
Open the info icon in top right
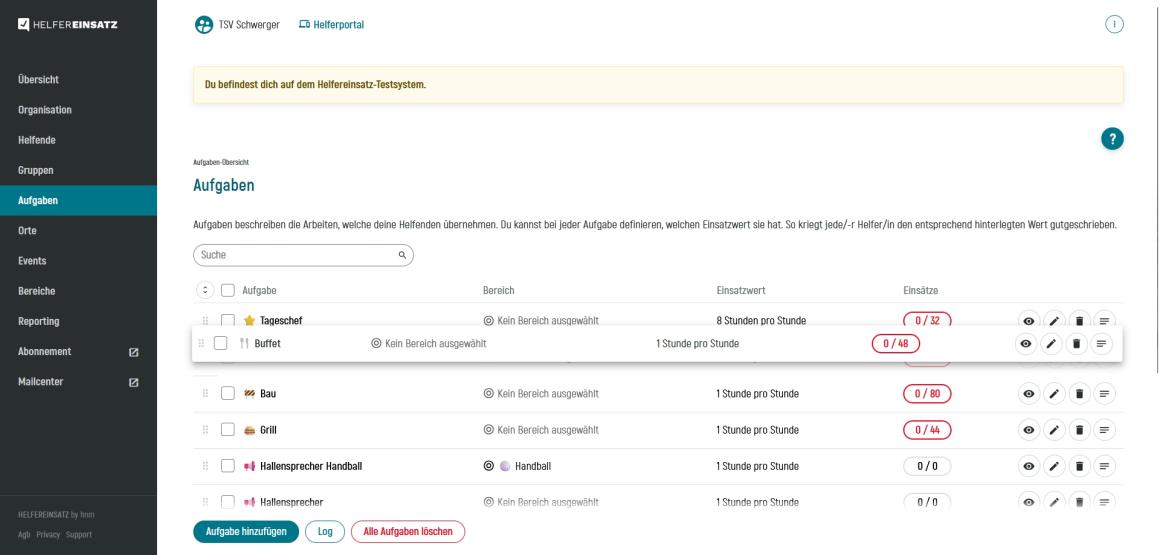coord(1113,24)
